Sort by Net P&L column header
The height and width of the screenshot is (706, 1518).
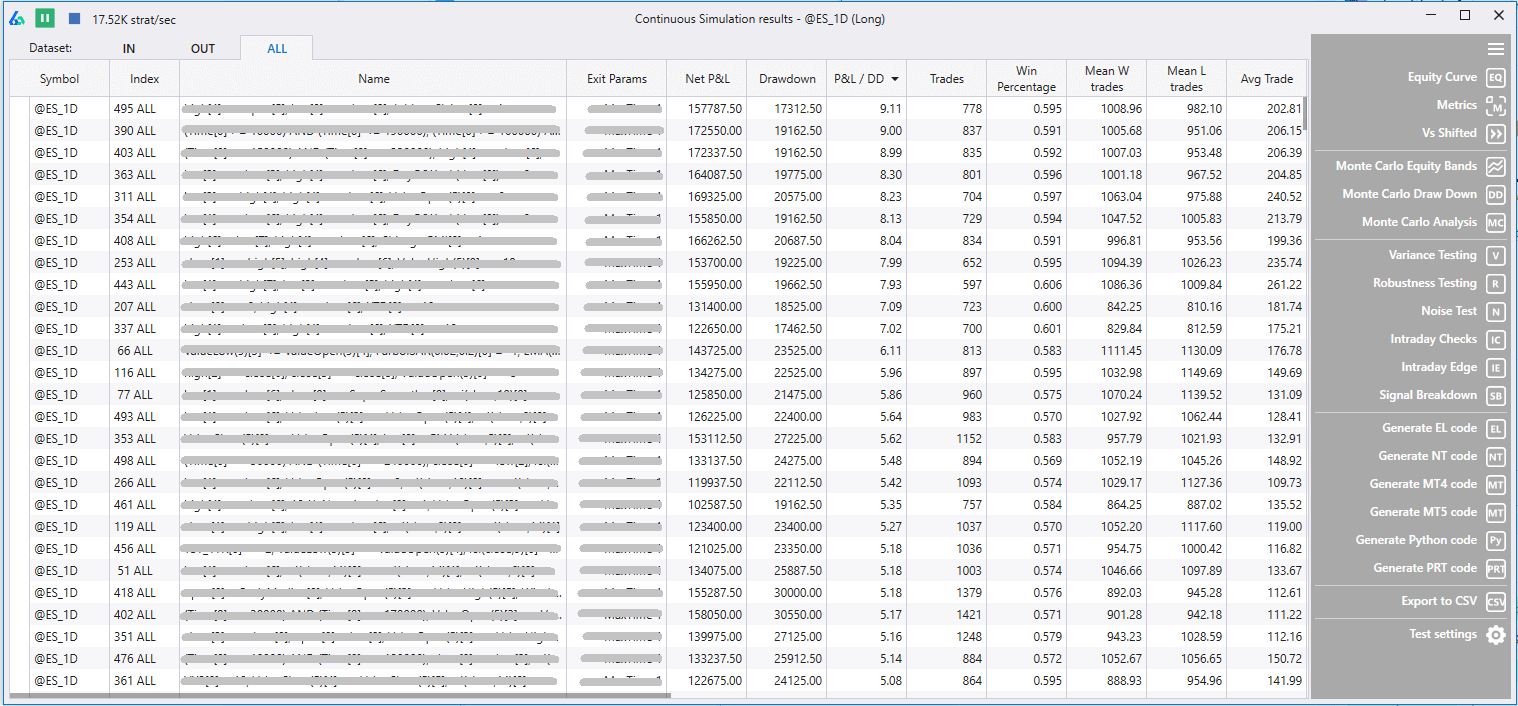(x=707, y=79)
